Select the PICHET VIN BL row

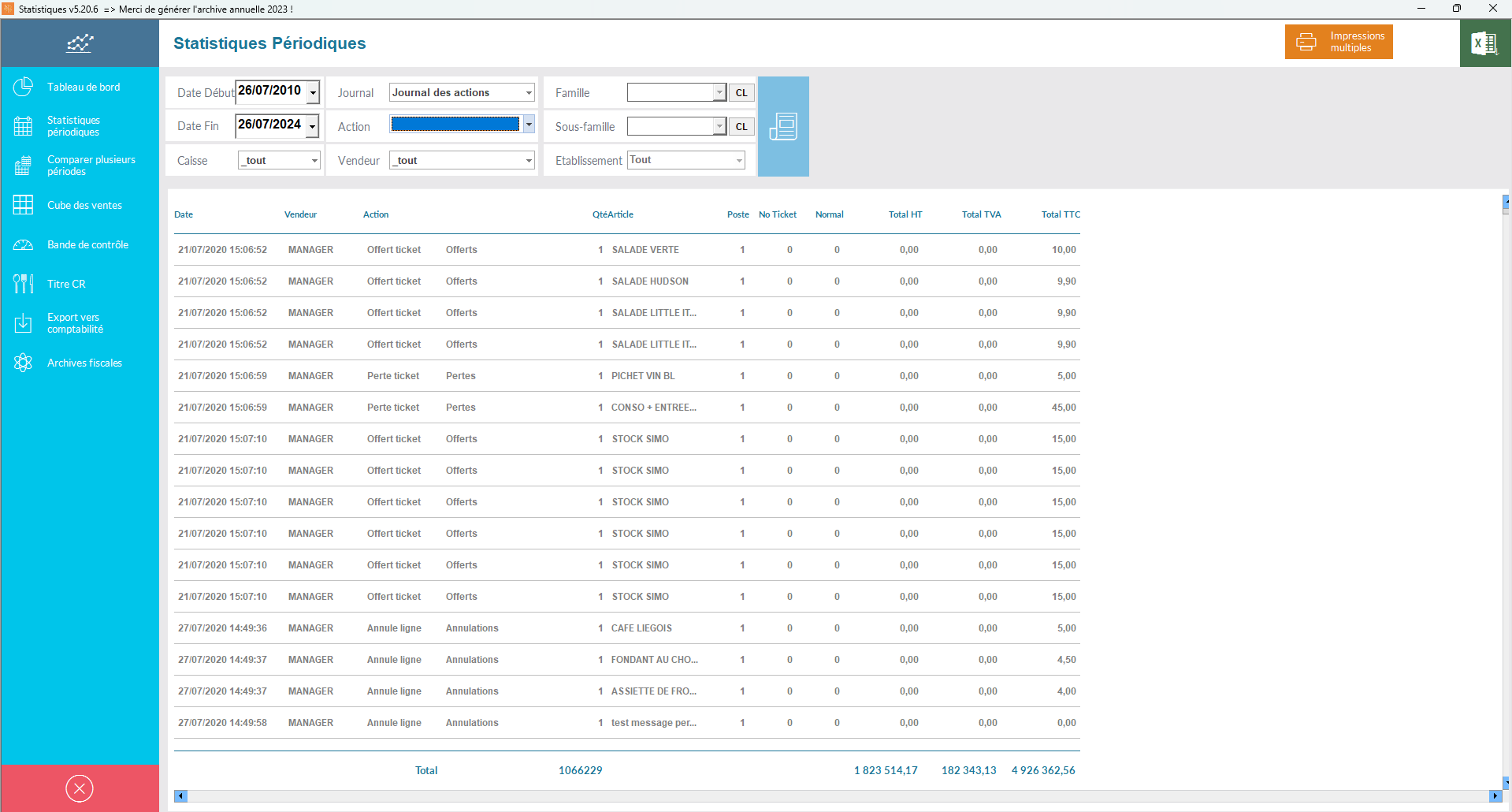point(627,376)
